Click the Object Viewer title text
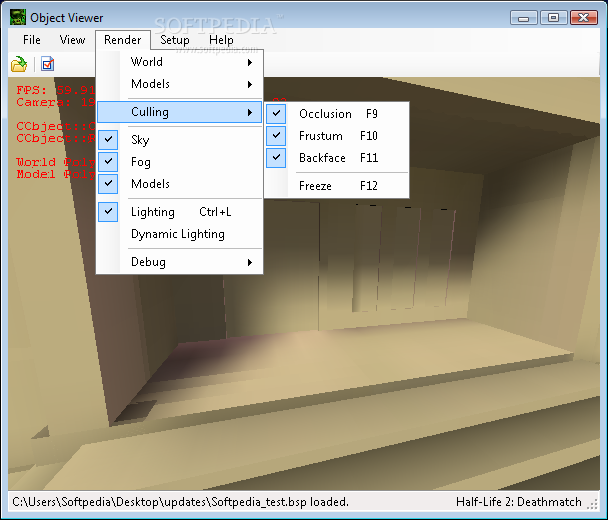608x520 pixels. 67,18
